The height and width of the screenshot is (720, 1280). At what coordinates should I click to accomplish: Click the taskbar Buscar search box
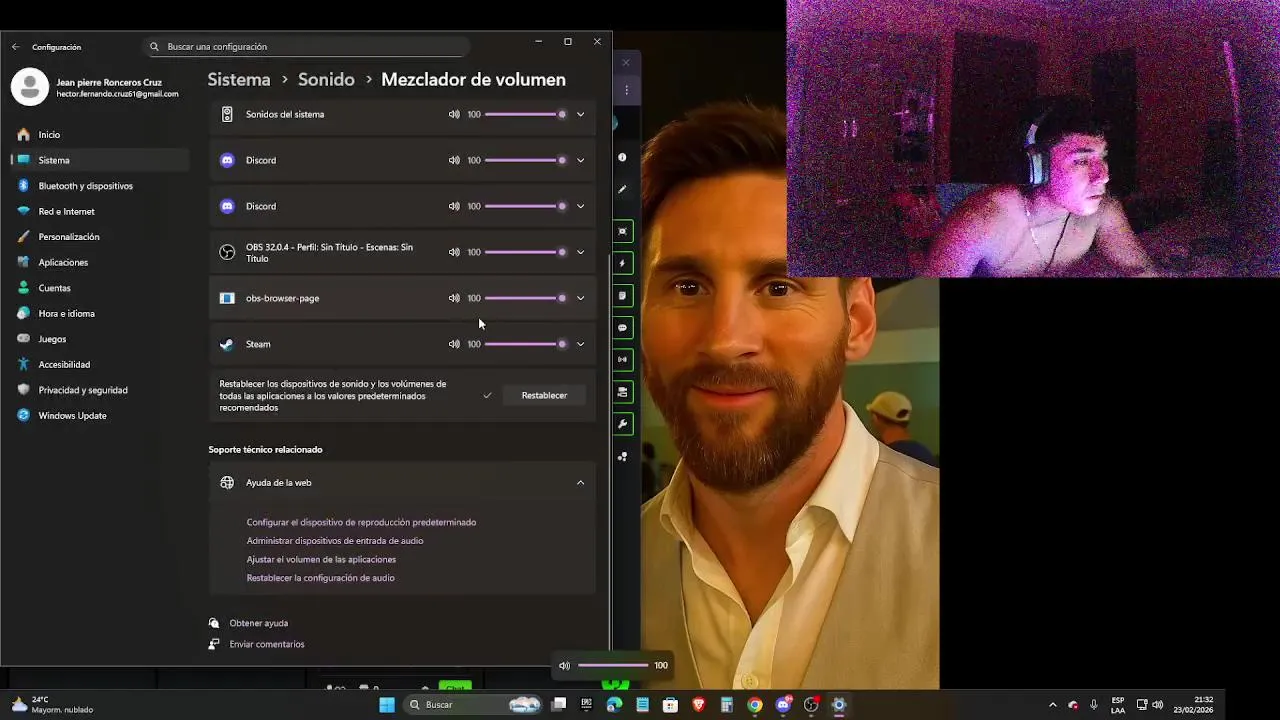[x=474, y=705]
